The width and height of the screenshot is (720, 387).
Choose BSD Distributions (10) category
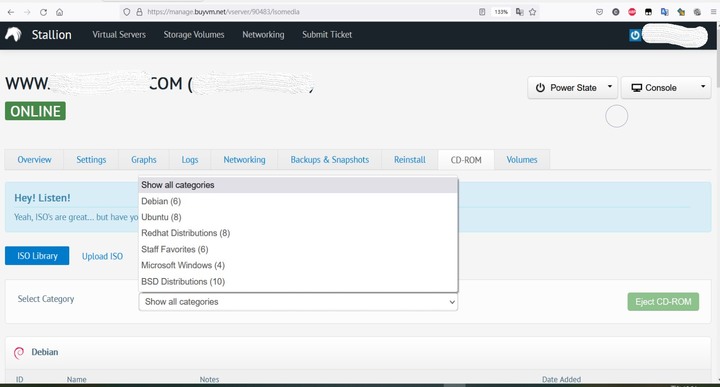[x=298, y=281]
